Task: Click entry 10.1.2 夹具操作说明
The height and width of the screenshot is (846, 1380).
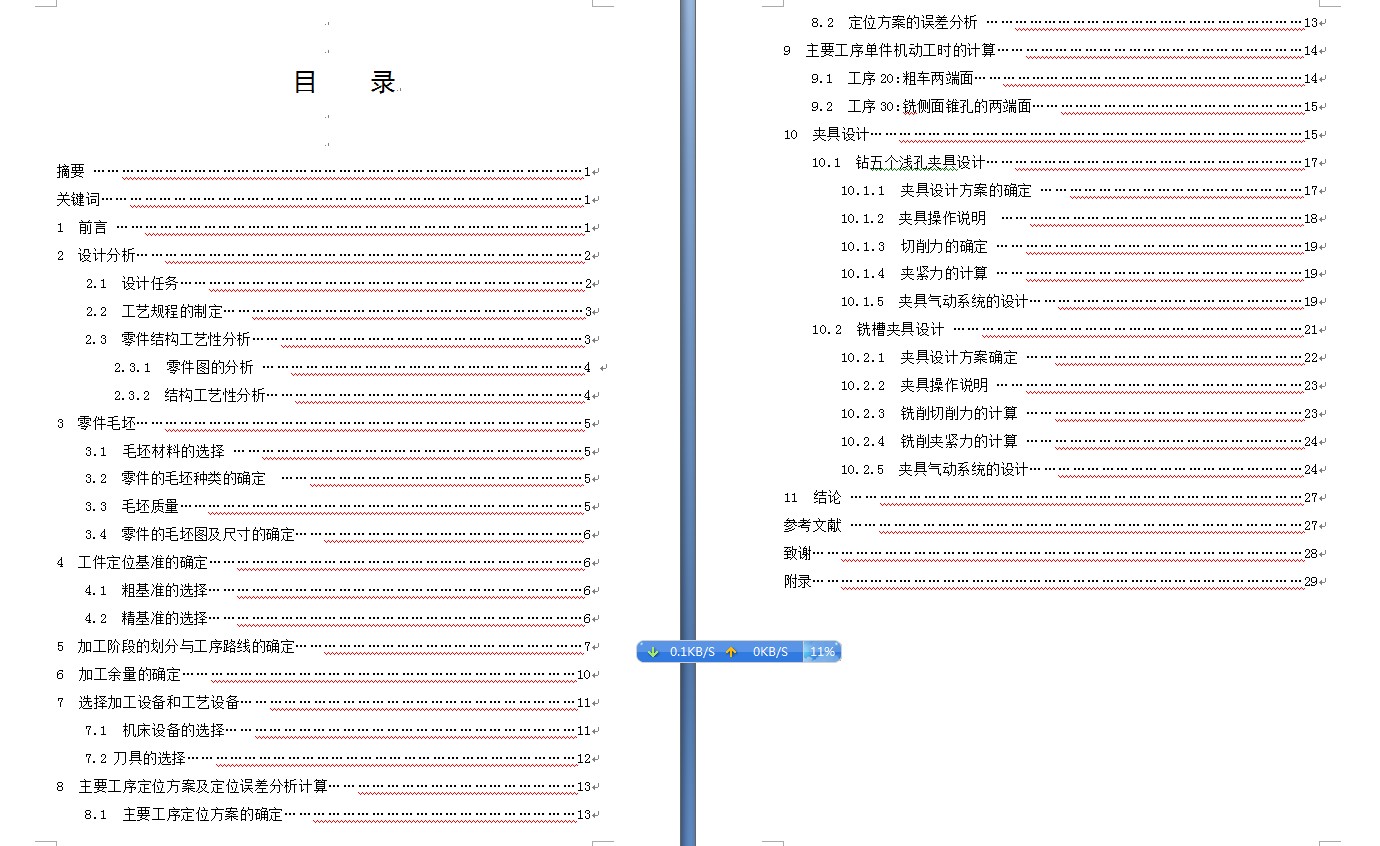Action: (1080, 218)
